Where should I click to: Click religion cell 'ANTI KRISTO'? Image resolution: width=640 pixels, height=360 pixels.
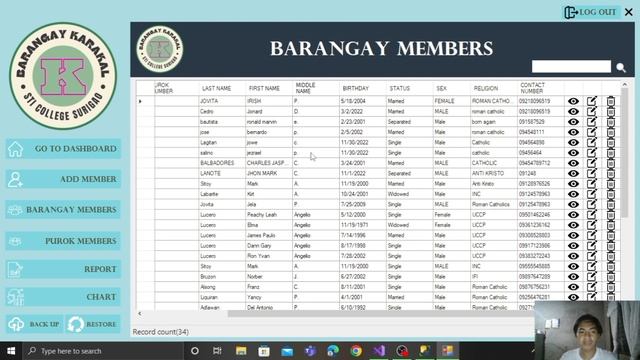(493, 173)
